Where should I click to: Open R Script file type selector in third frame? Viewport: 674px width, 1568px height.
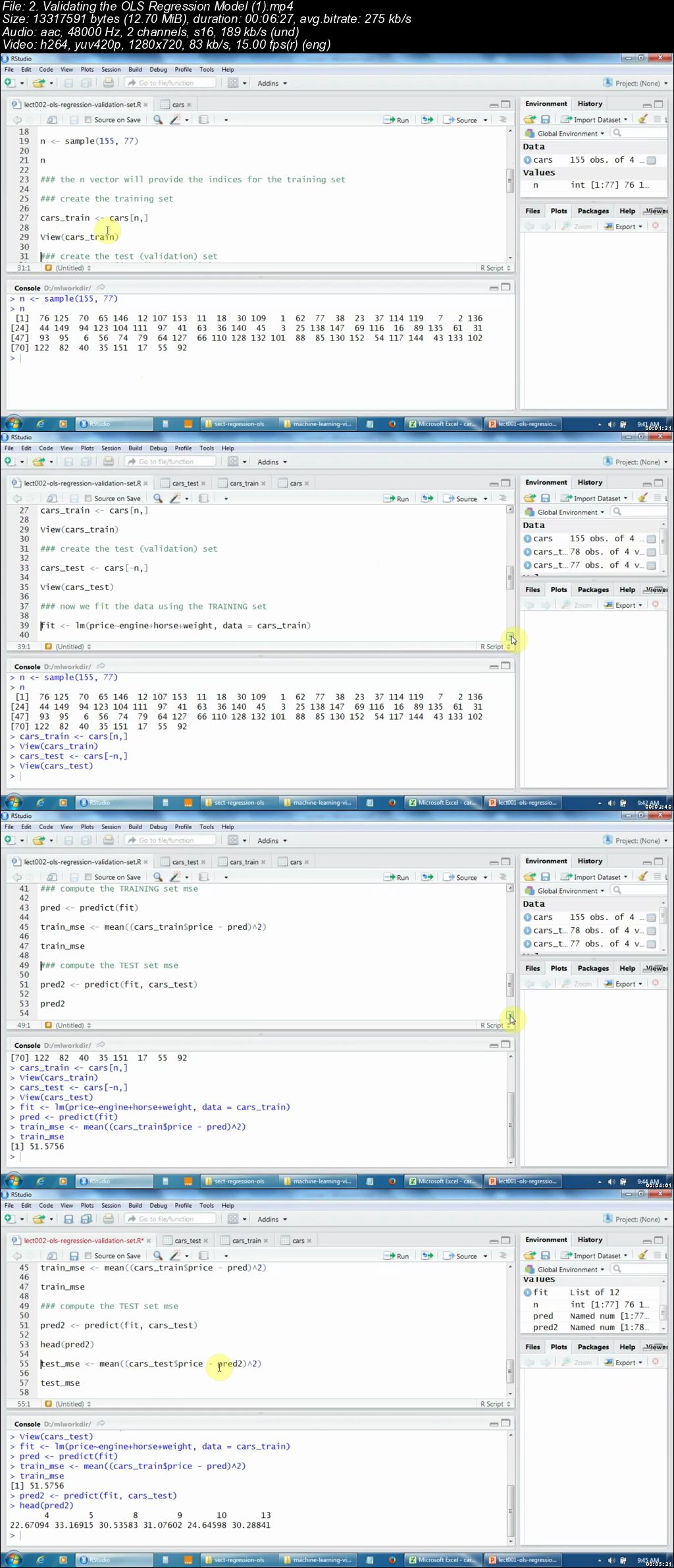pyautogui.click(x=496, y=1025)
